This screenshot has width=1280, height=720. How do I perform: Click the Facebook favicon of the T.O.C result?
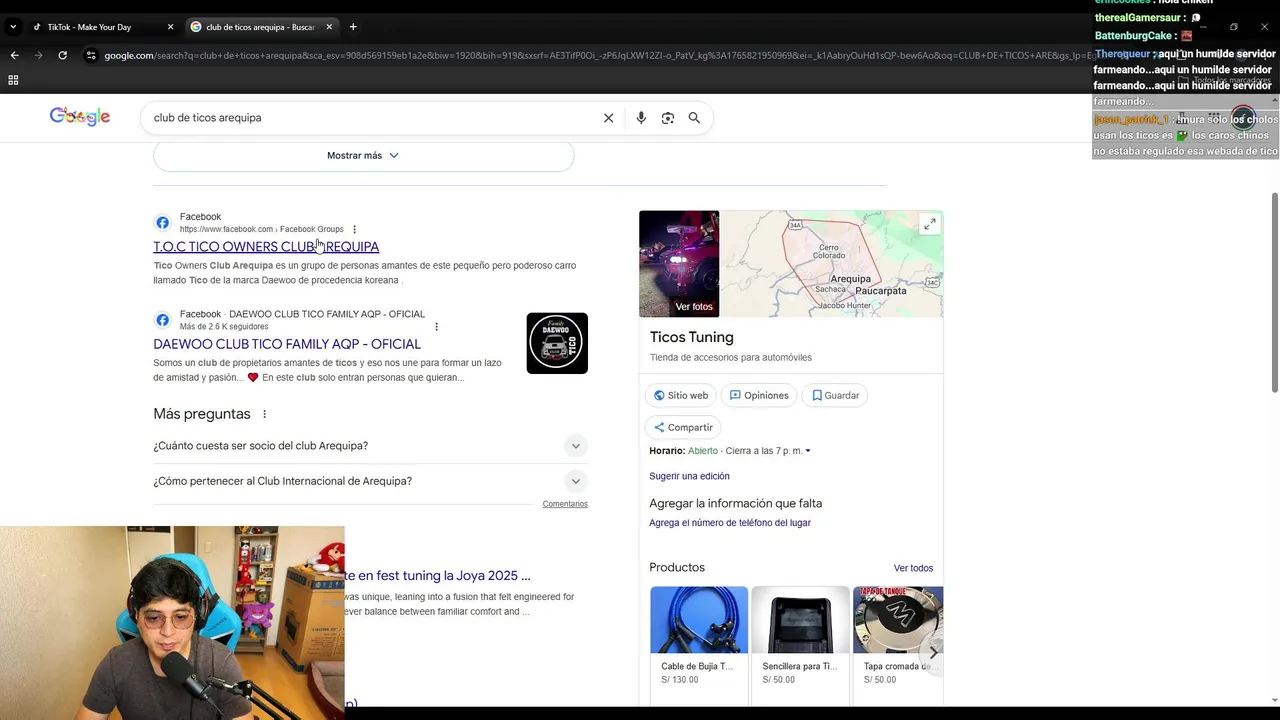coord(162,223)
